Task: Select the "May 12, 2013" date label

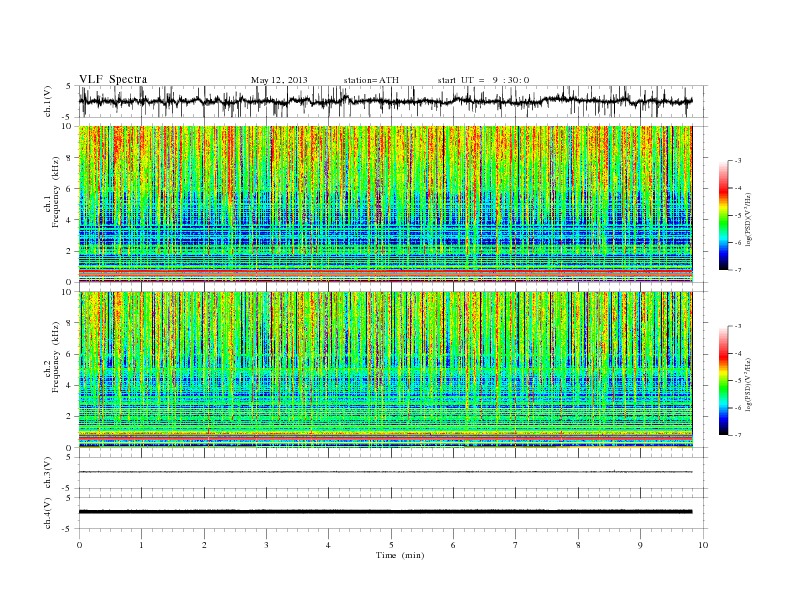Action: pos(279,80)
